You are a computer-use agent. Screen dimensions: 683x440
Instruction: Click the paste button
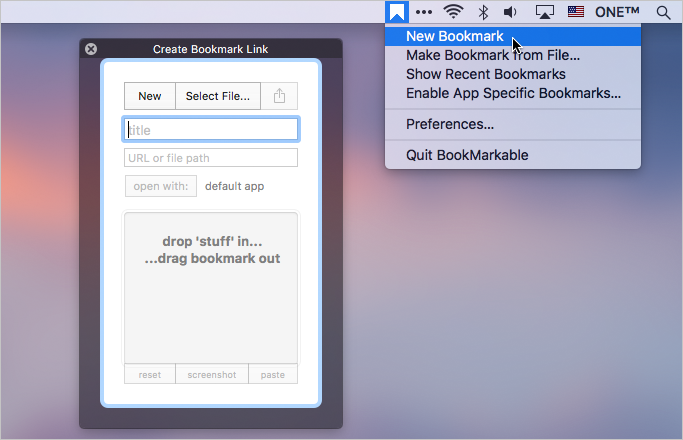[273, 374]
